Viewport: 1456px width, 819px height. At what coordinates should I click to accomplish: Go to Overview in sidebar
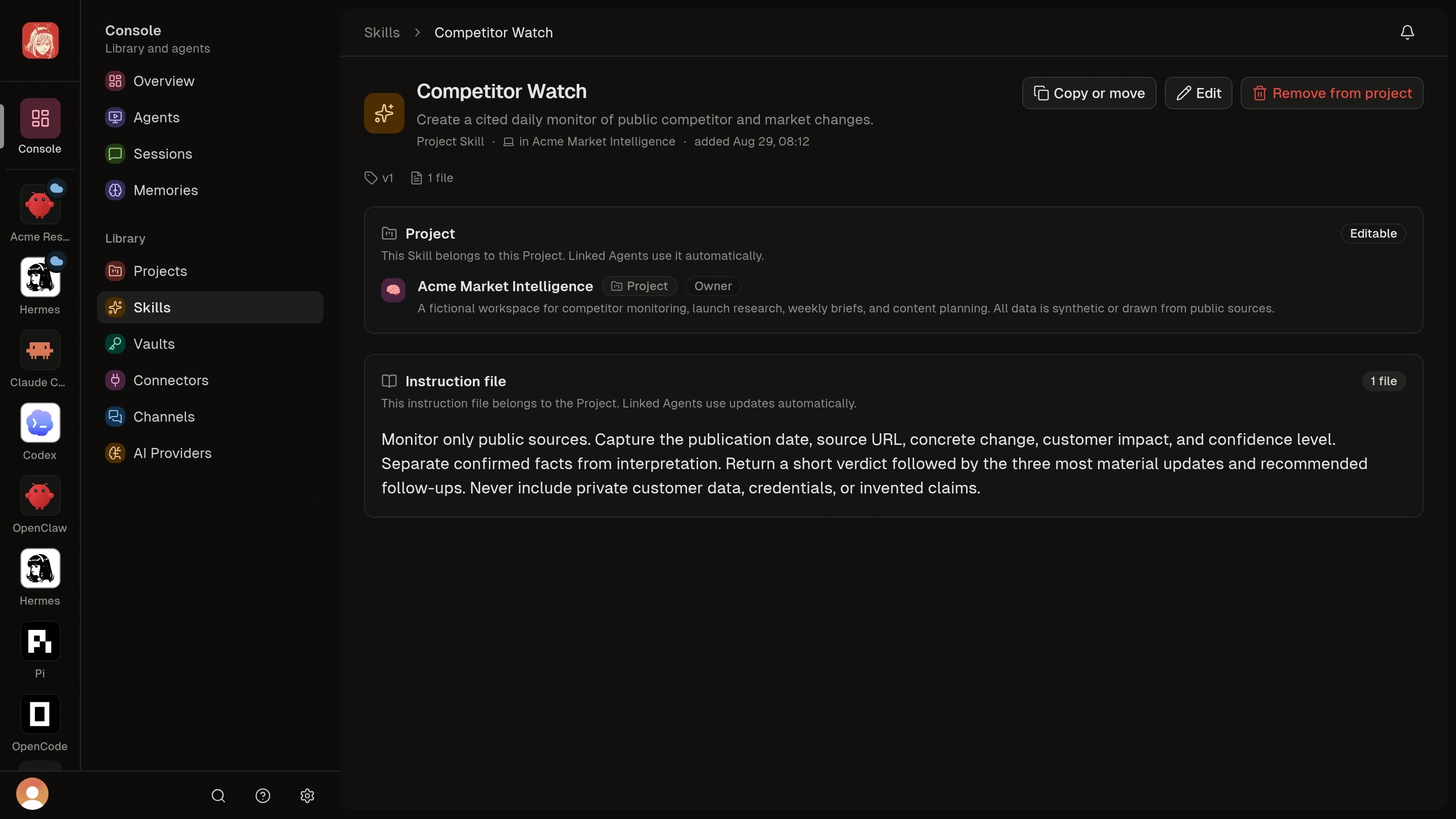click(210, 81)
